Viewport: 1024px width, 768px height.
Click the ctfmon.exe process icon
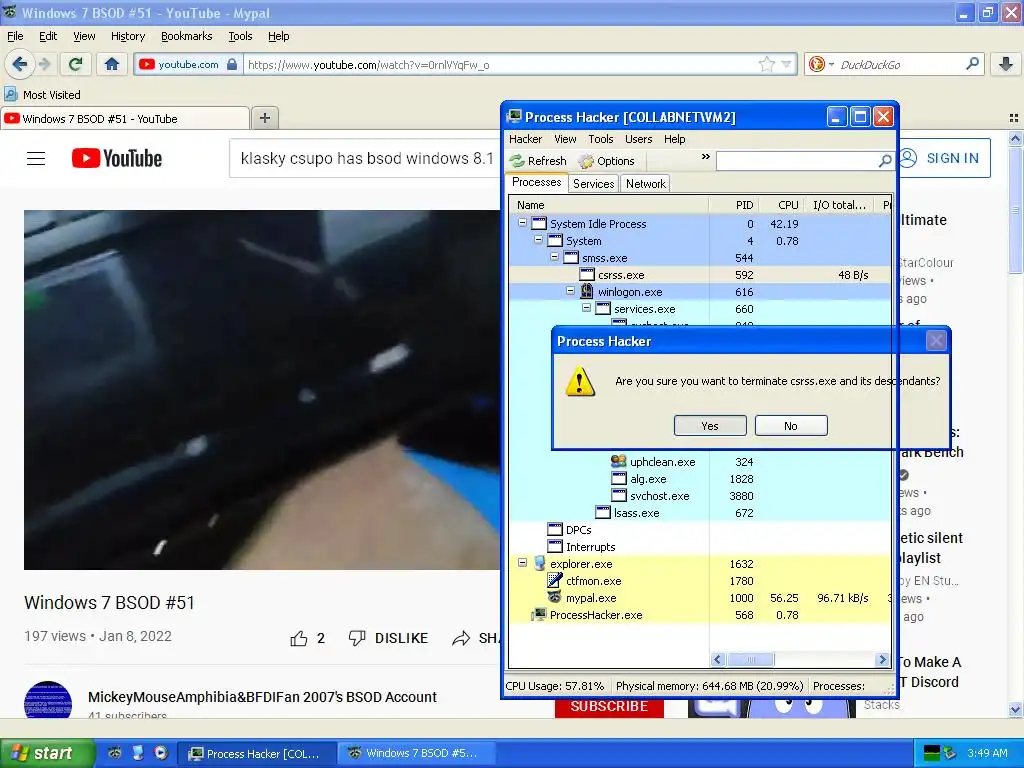[x=554, y=580]
